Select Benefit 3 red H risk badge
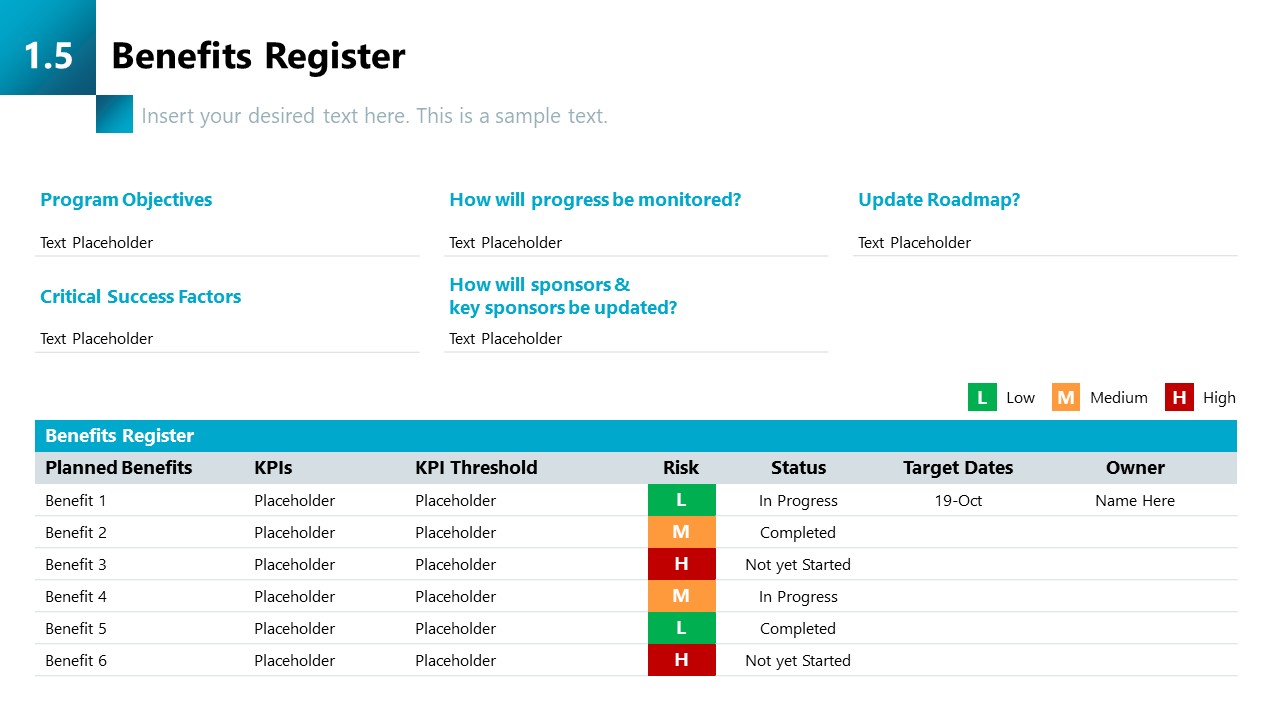The height and width of the screenshot is (720, 1280). [681, 564]
